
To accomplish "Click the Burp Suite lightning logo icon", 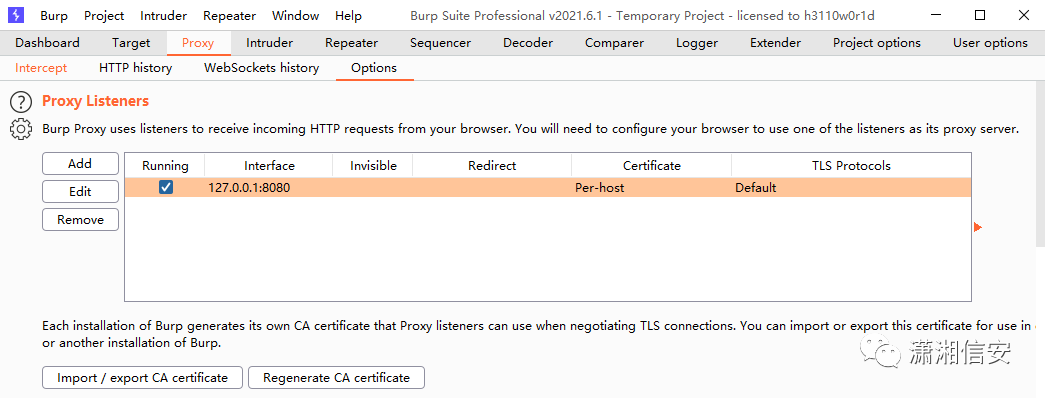I will 16,15.
